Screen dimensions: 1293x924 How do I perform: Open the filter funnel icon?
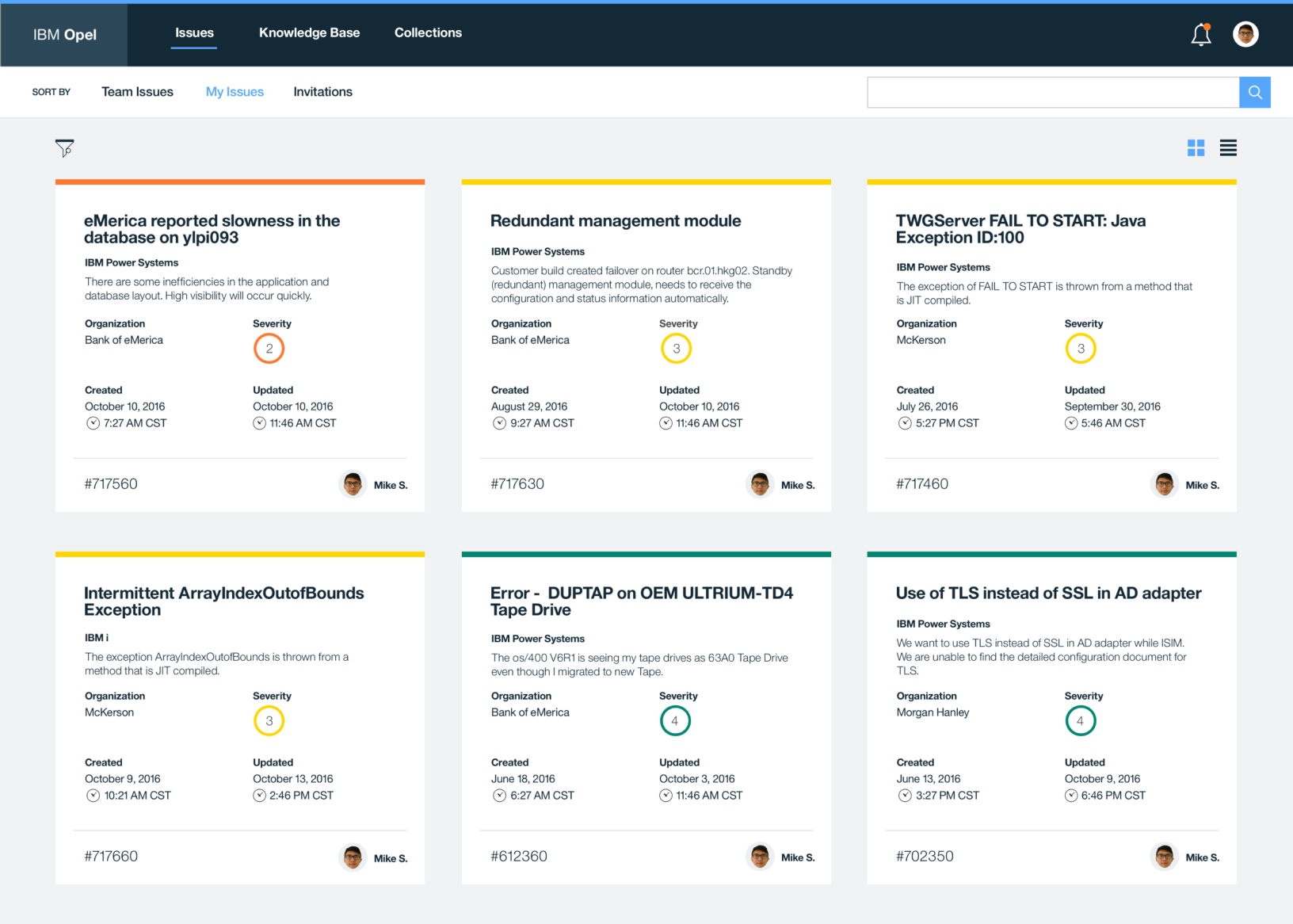65,148
